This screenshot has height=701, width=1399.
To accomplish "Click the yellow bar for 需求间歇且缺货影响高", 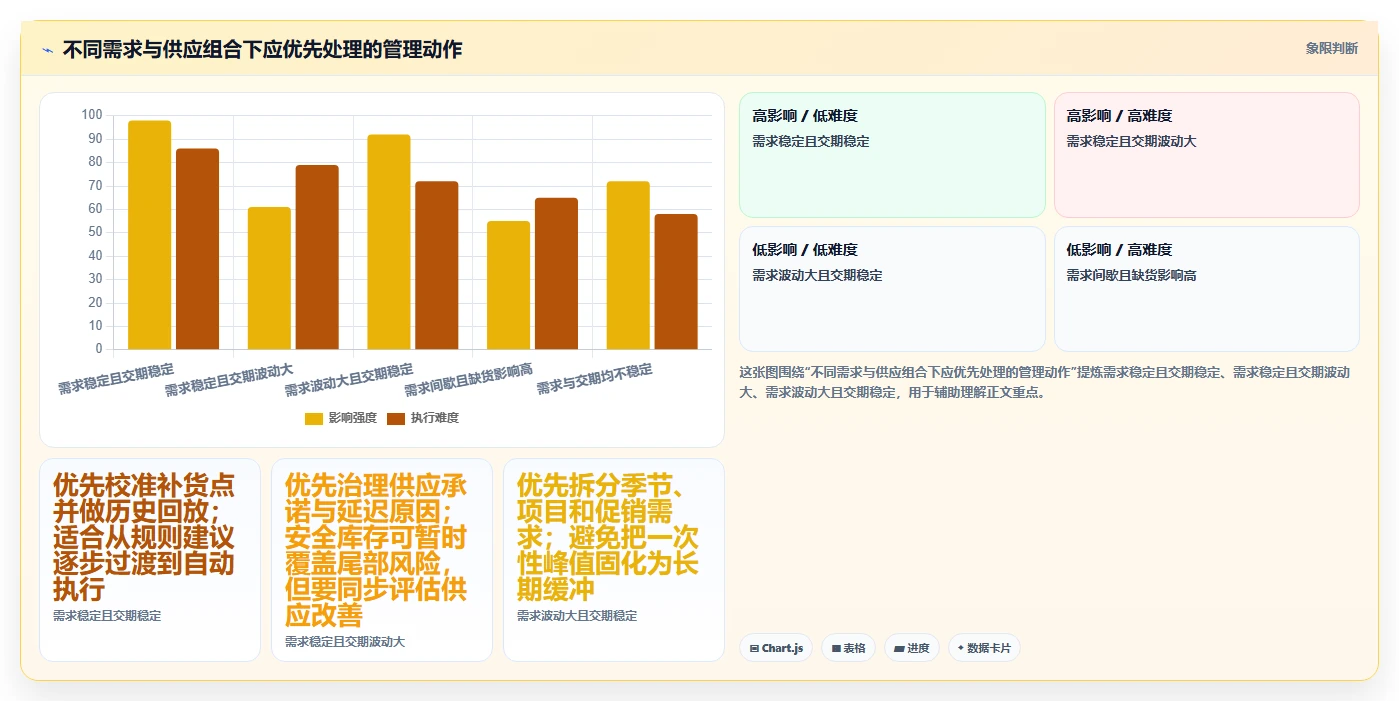I will (508, 285).
